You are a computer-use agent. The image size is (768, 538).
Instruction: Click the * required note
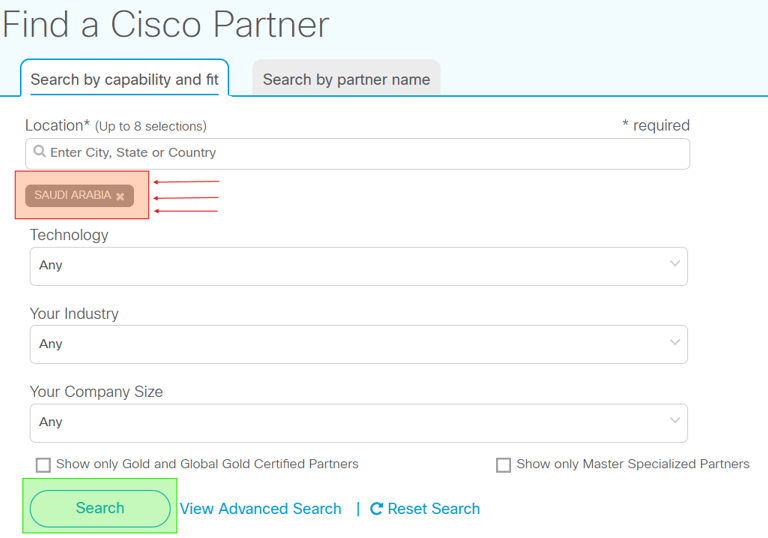(x=655, y=125)
